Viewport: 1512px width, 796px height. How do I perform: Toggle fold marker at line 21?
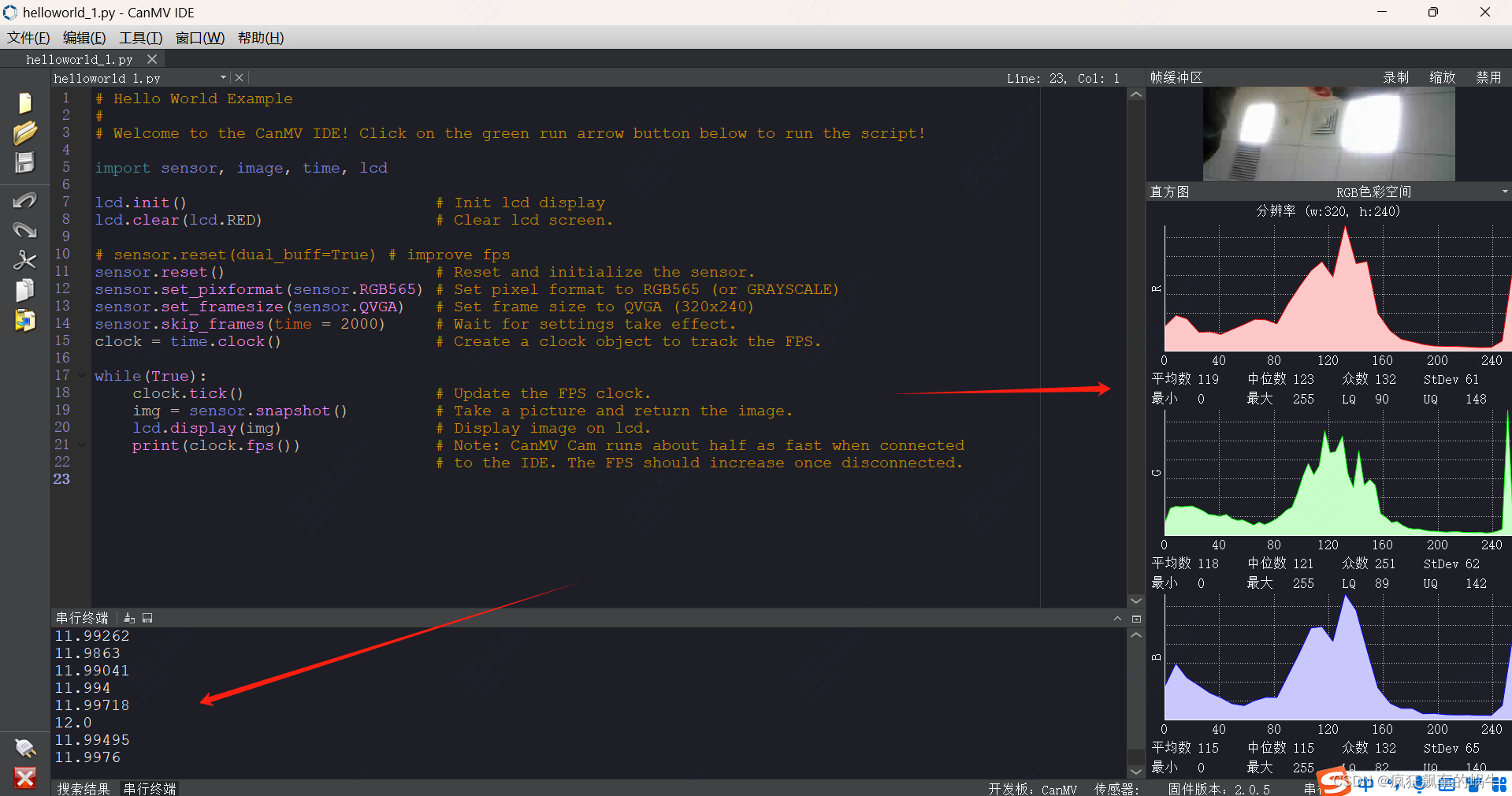81,445
